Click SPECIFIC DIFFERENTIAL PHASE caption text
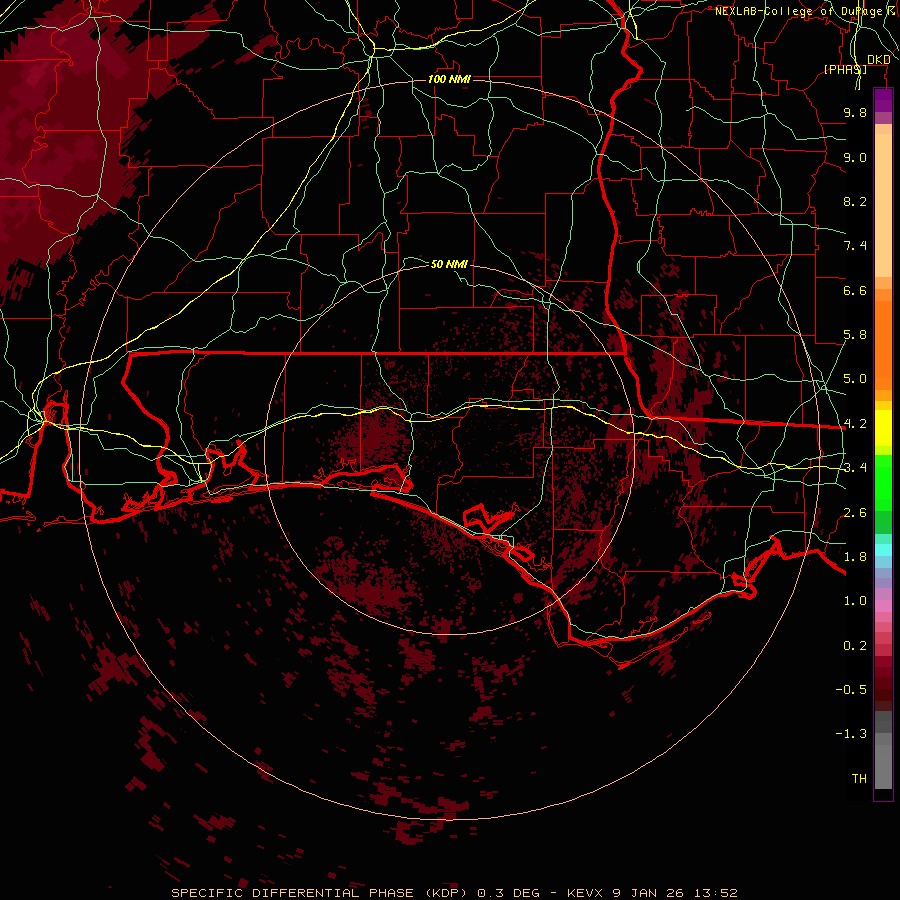900x900 pixels. click(292, 893)
